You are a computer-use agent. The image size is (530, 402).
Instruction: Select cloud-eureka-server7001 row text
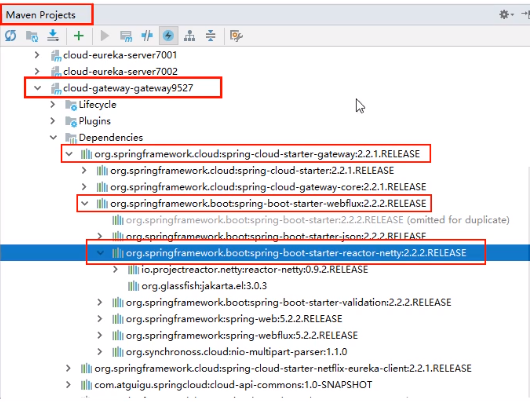(x=120, y=55)
